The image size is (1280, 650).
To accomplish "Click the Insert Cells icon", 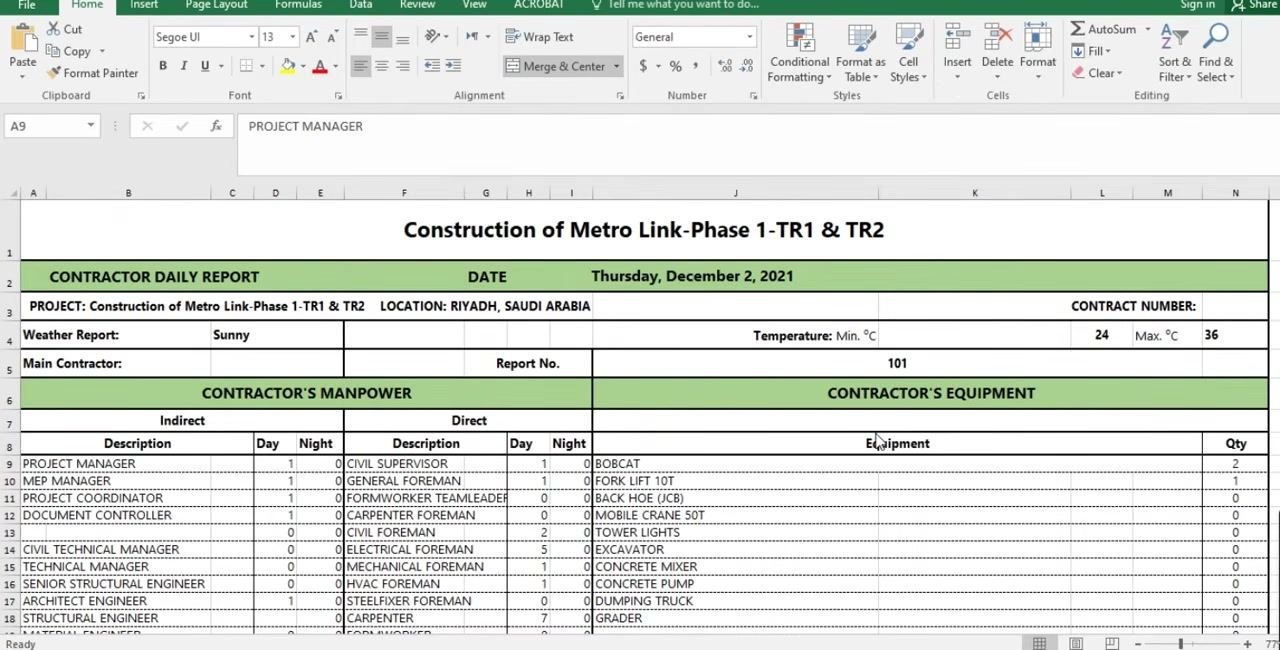I will tap(957, 39).
